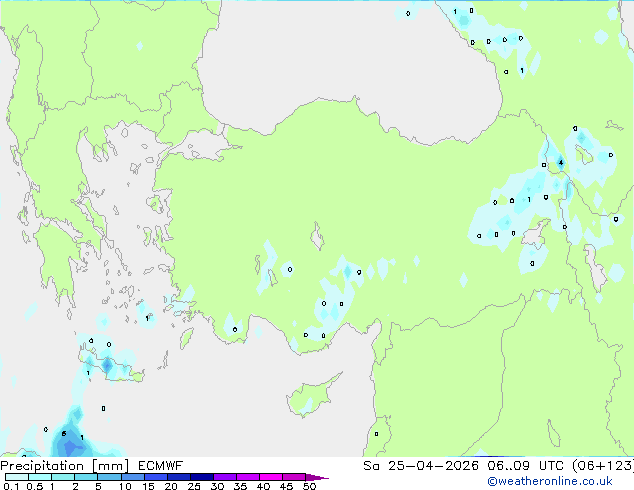Click the 0.1–0.5 mm palest legend swatch

[17, 477]
